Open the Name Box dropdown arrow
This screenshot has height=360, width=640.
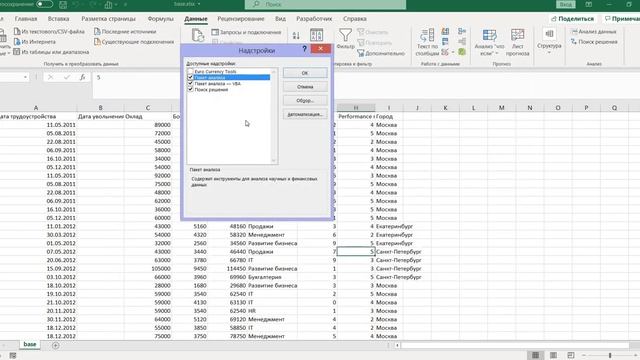coord(25,77)
